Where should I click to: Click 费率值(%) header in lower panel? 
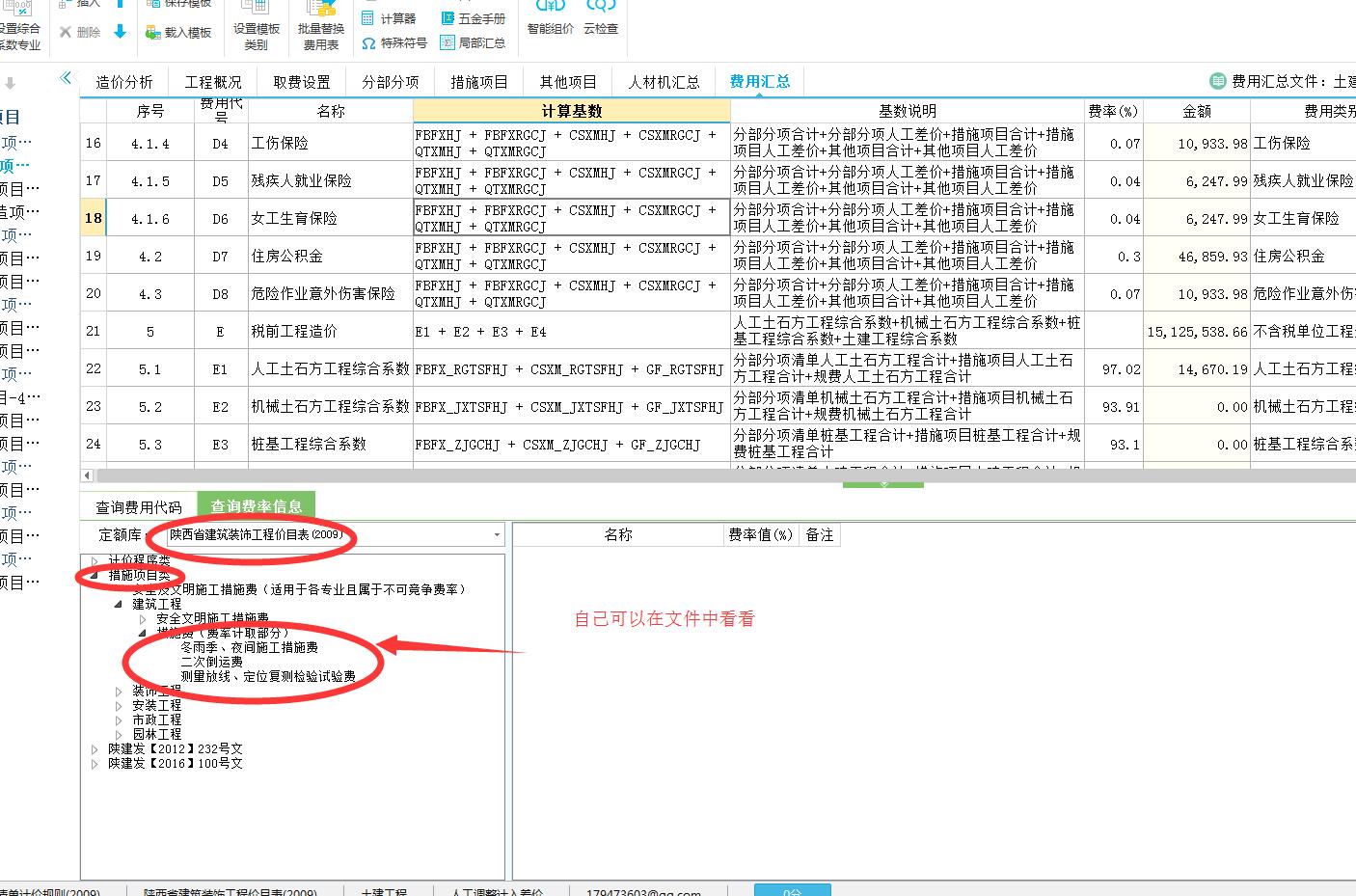pyautogui.click(x=761, y=534)
